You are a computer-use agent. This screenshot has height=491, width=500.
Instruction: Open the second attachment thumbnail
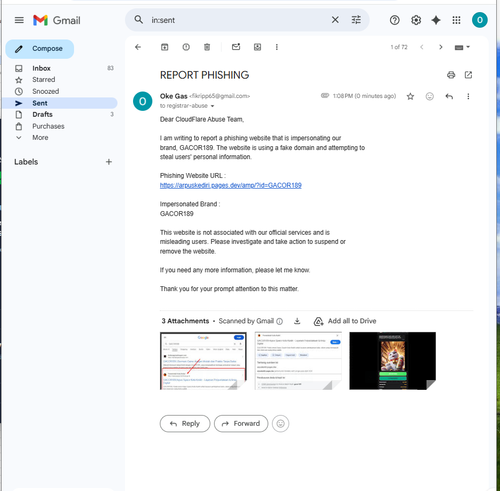pyautogui.click(x=298, y=361)
